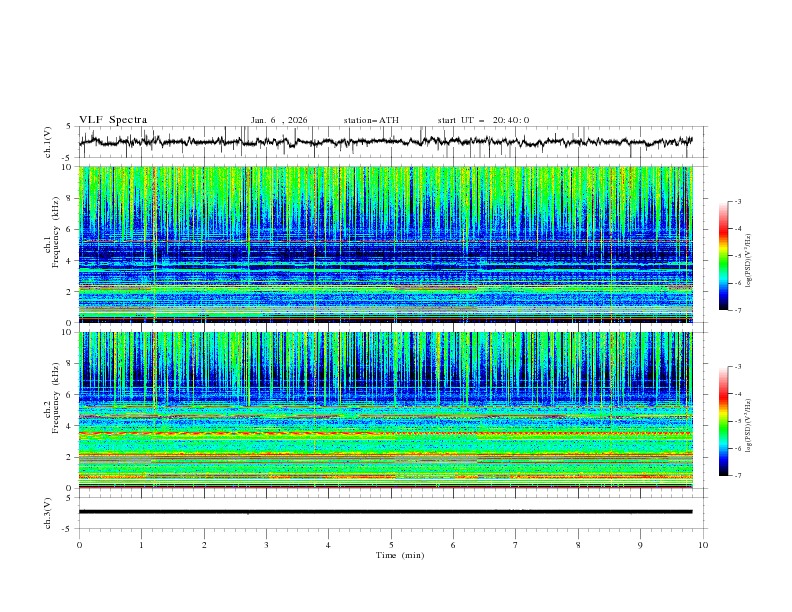Click time axis tick label "6"
This screenshot has width=792, height=612.
[x=453, y=545]
